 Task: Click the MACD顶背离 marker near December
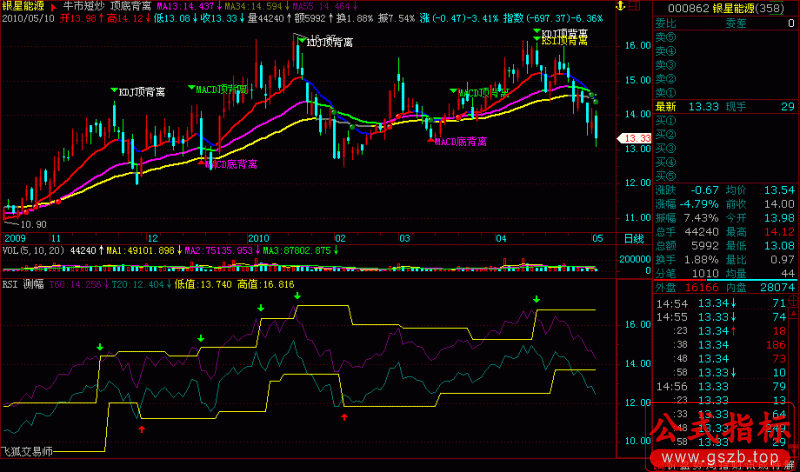pos(220,89)
